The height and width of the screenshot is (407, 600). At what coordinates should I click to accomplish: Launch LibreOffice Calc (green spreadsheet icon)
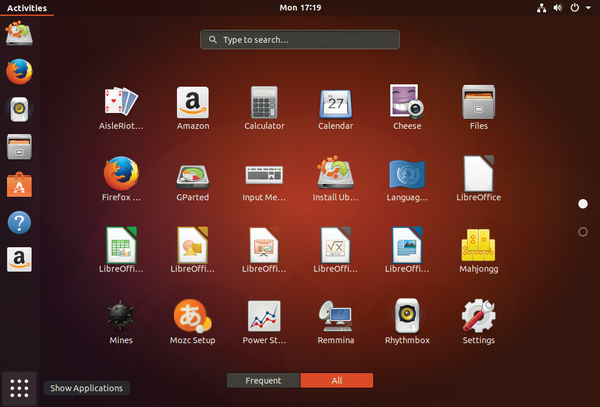121,250
